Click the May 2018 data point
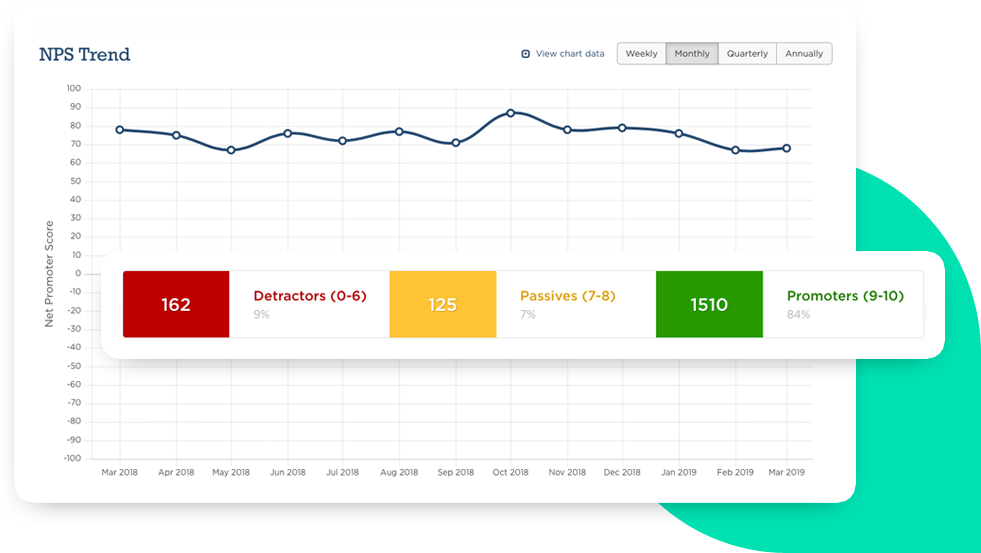981x553 pixels. 231,150
